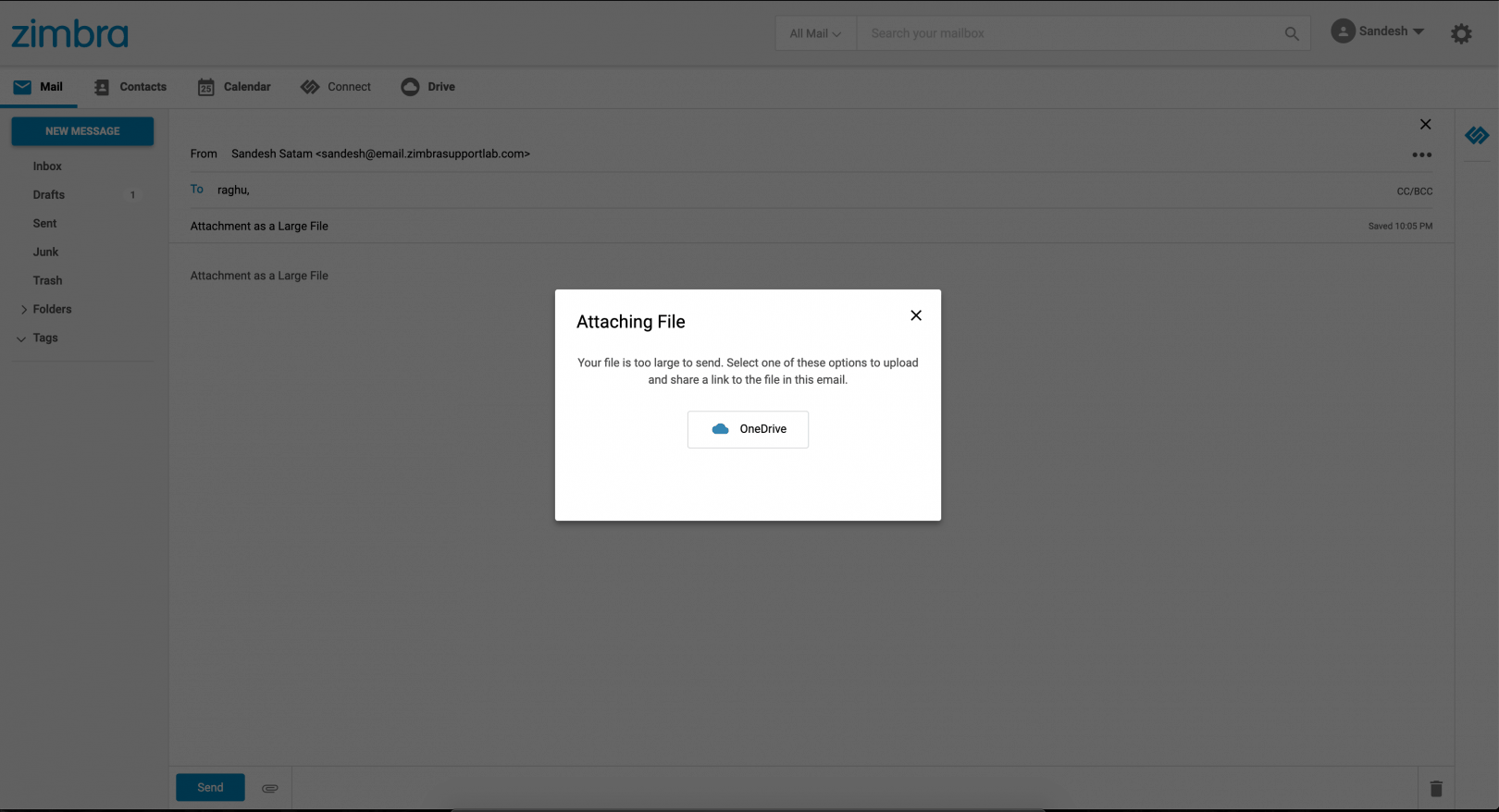
Task: Click the magnifier search icon
Action: 1292,33
